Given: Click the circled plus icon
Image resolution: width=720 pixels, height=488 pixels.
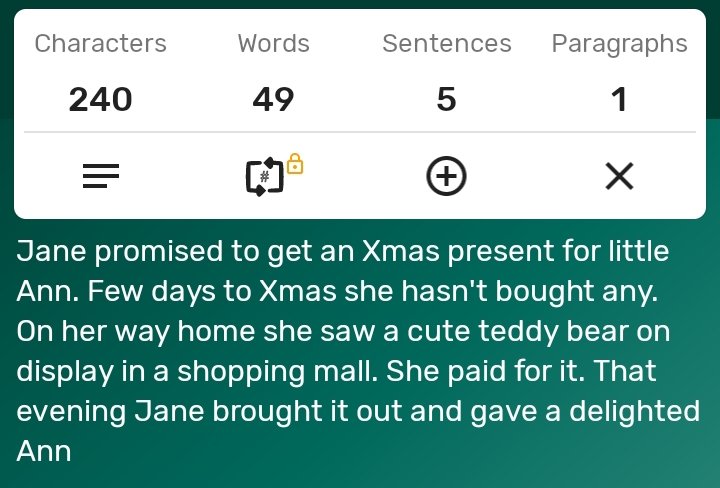Looking at the screenshot, I should coord(446,178).
